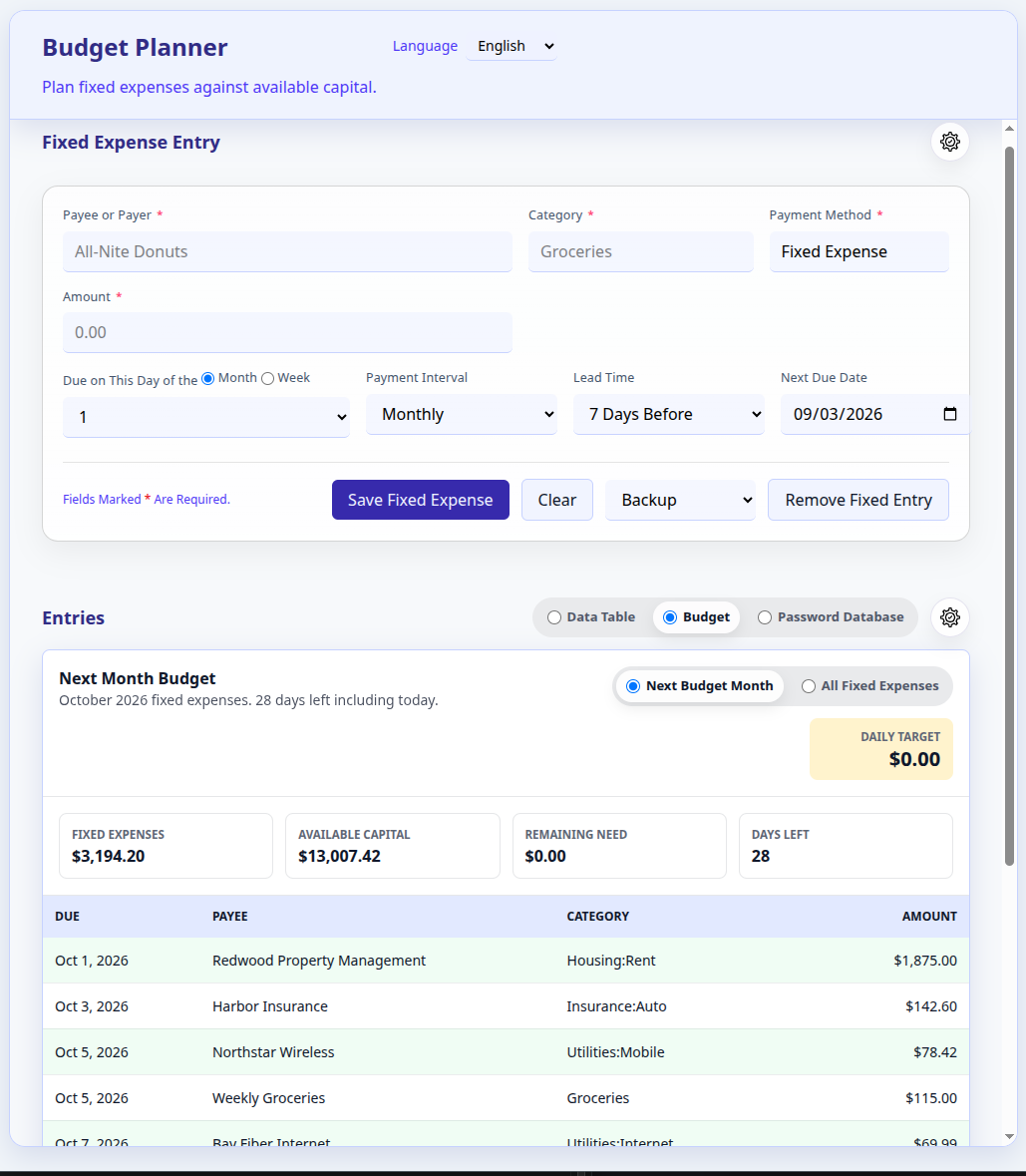Click scrollbar down arrow
This screenshot has width=1026, height=1176.
coord(1009,1137)
